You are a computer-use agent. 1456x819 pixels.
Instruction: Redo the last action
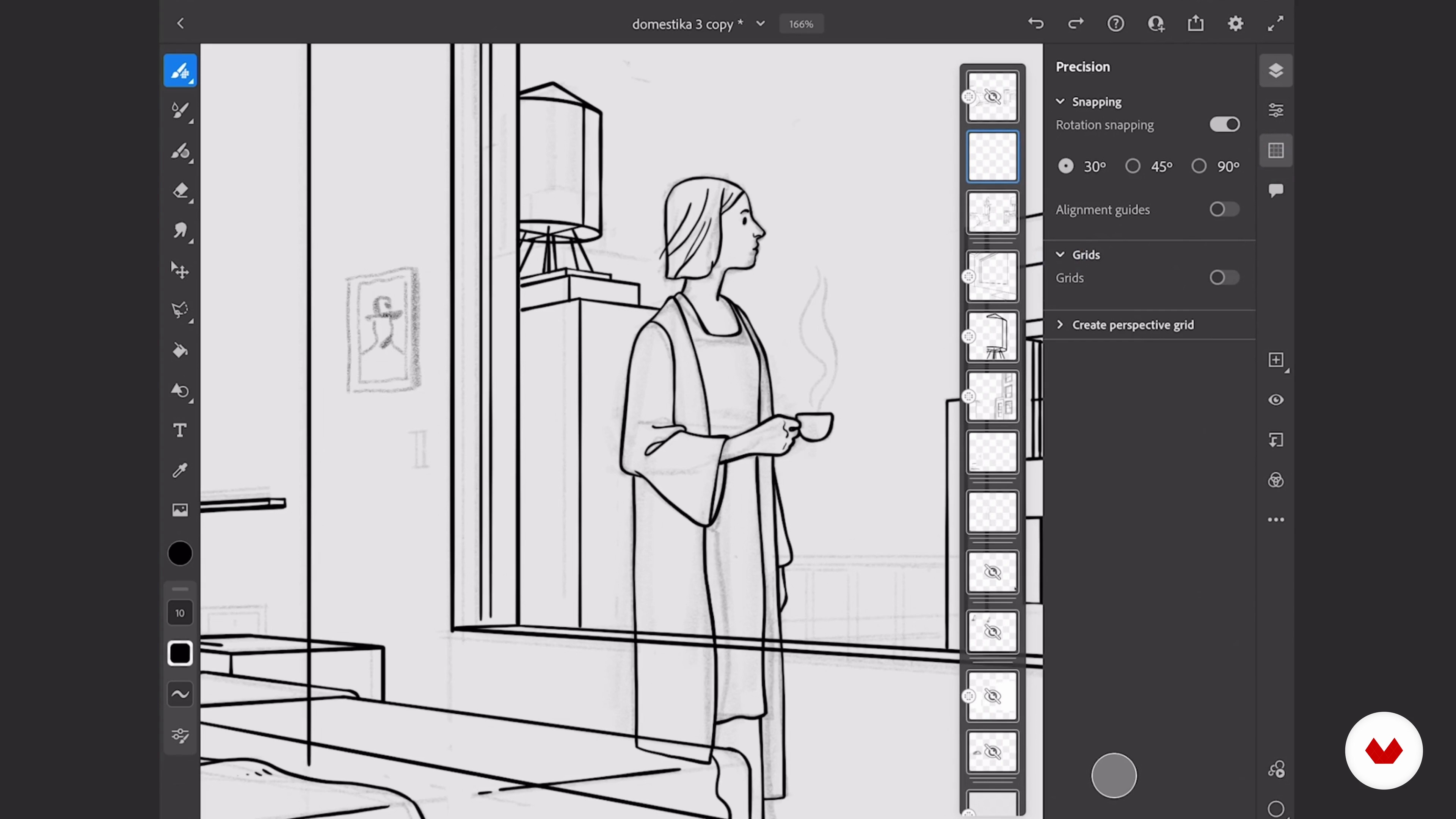(1076, 23)
